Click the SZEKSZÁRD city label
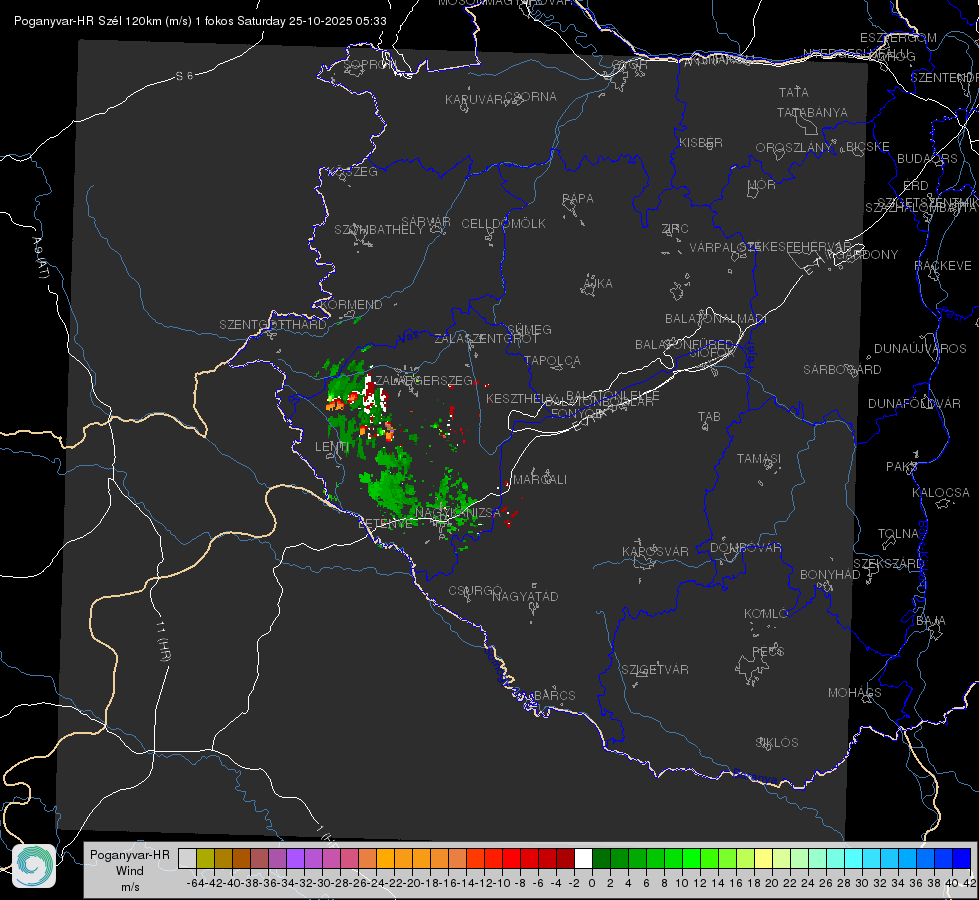979x900 pixels. click(x=889, y=564)
